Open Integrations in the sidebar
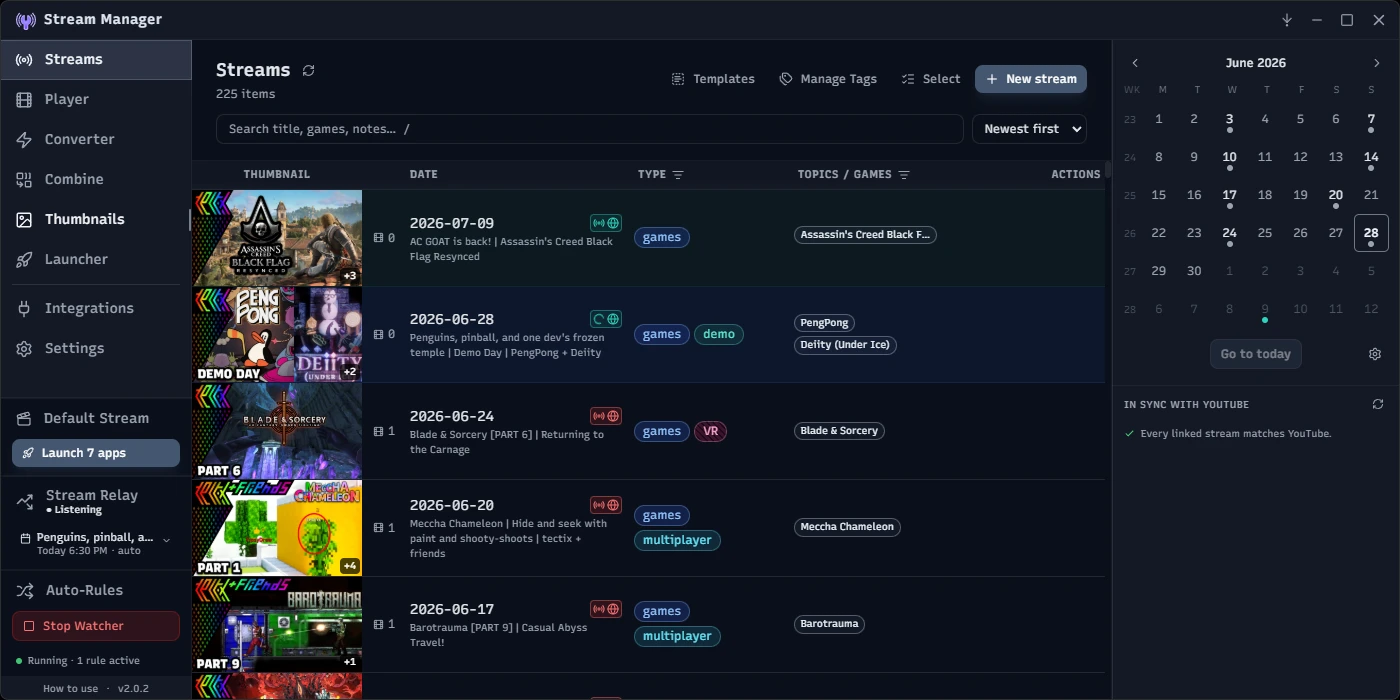 click(96, 308)
